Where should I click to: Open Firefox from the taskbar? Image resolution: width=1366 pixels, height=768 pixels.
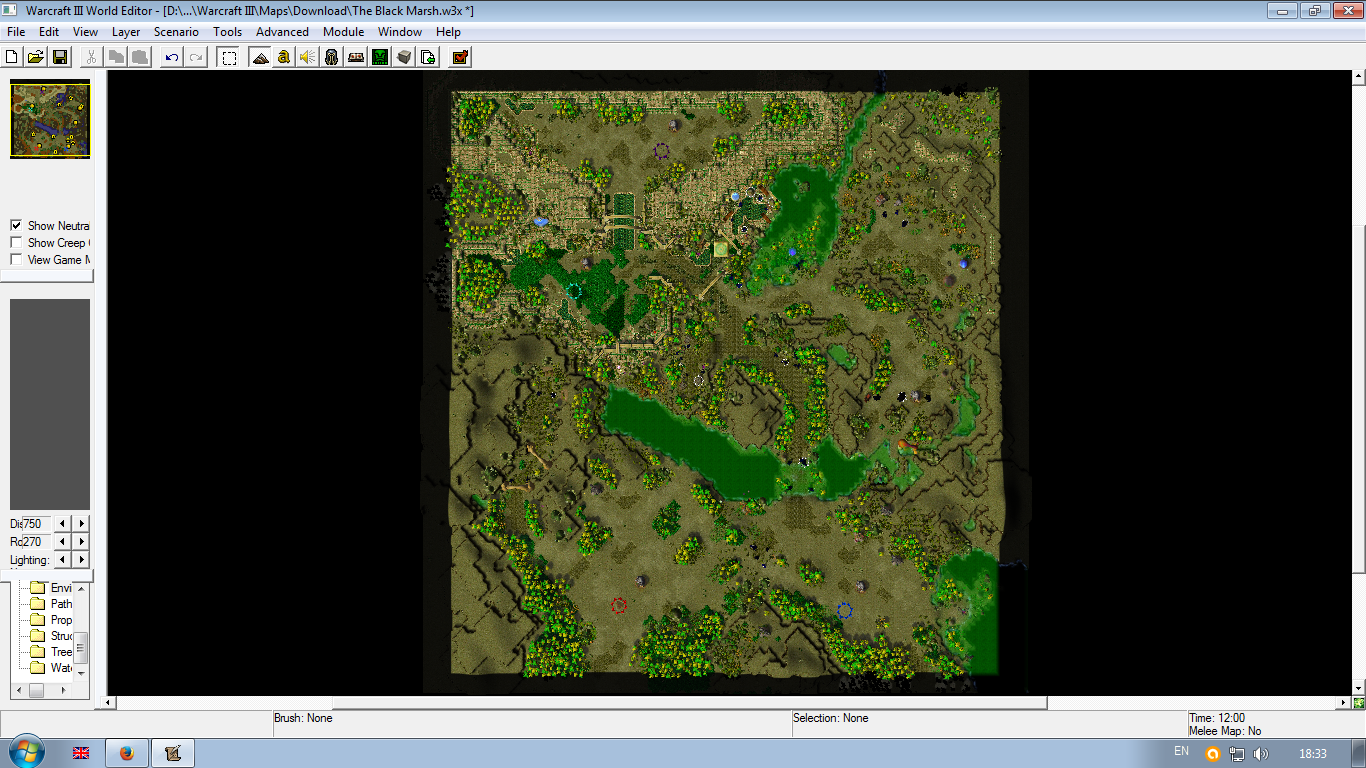tap(127, 753)
